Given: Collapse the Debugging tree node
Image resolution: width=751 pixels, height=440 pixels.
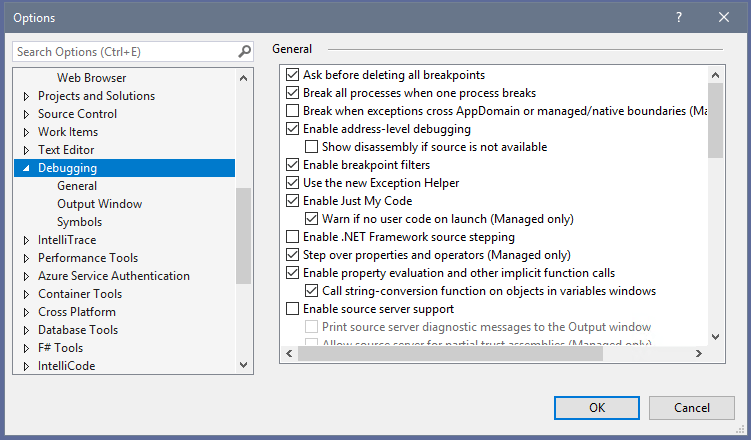Looking at the screenshot, I should [x=27, y=168].
